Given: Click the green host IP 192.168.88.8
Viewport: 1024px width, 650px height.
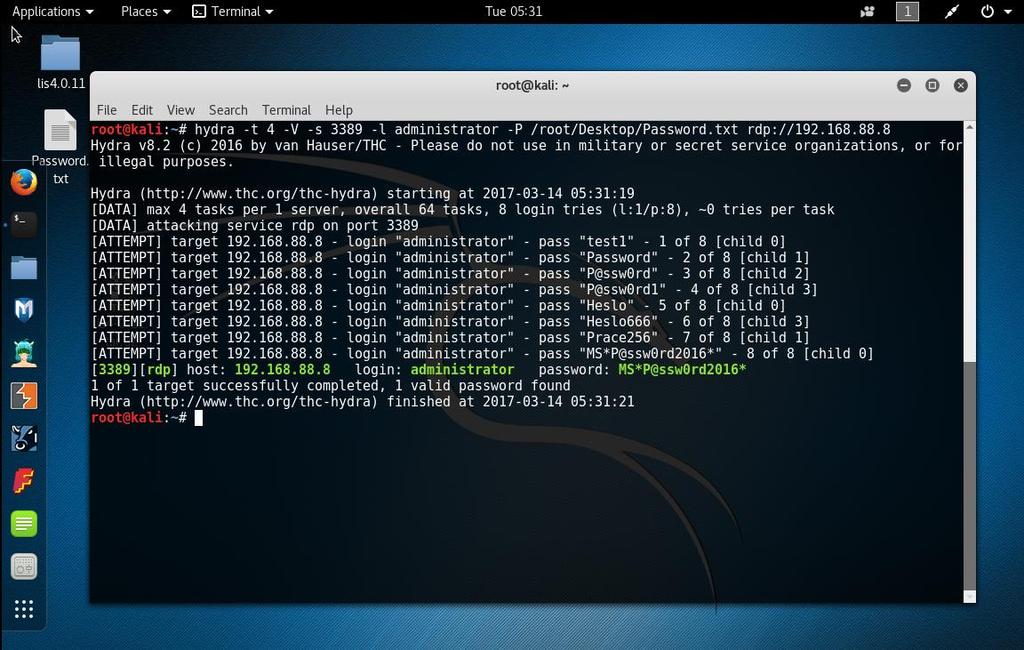Looking at the screenshot, I should pos(282,370).
